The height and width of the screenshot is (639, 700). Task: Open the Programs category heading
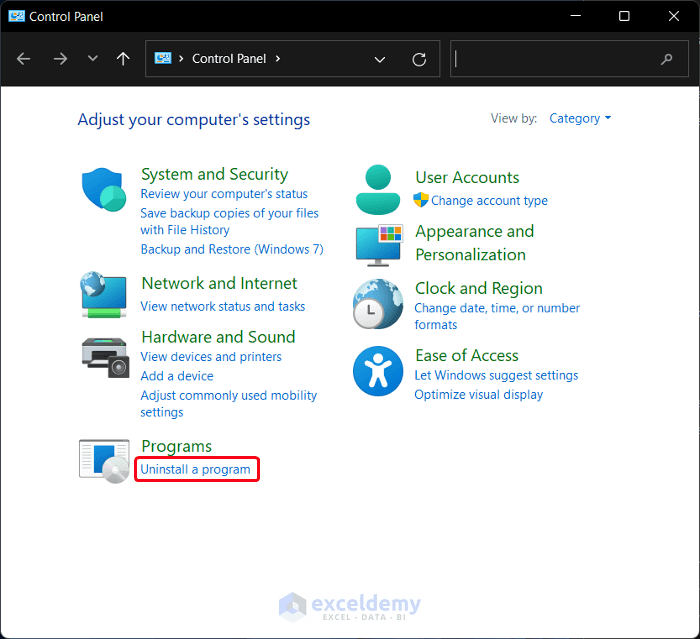coord(176,446)
